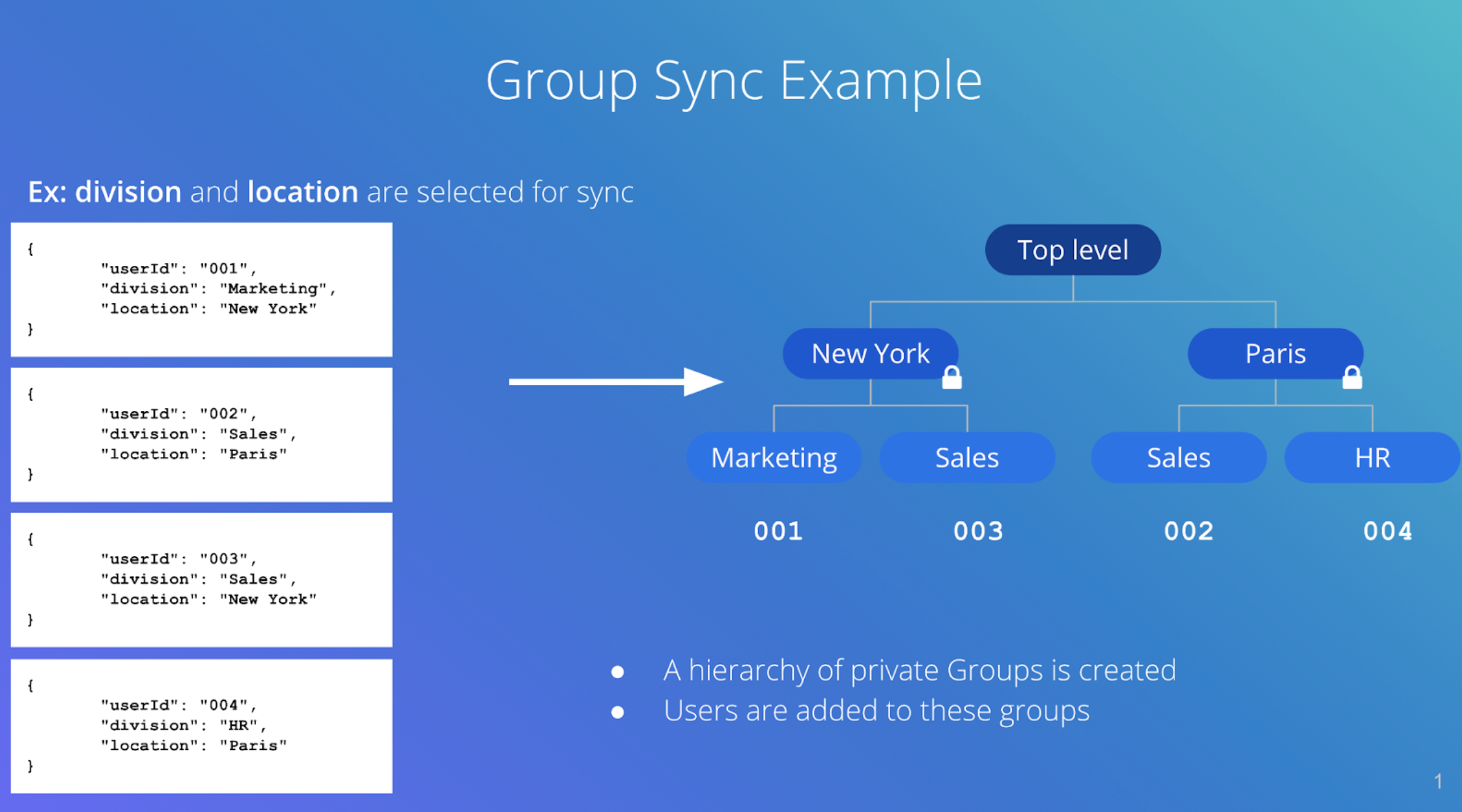Click user label 004 below HR
The image size is (1462, 812).
(1387, 531)
